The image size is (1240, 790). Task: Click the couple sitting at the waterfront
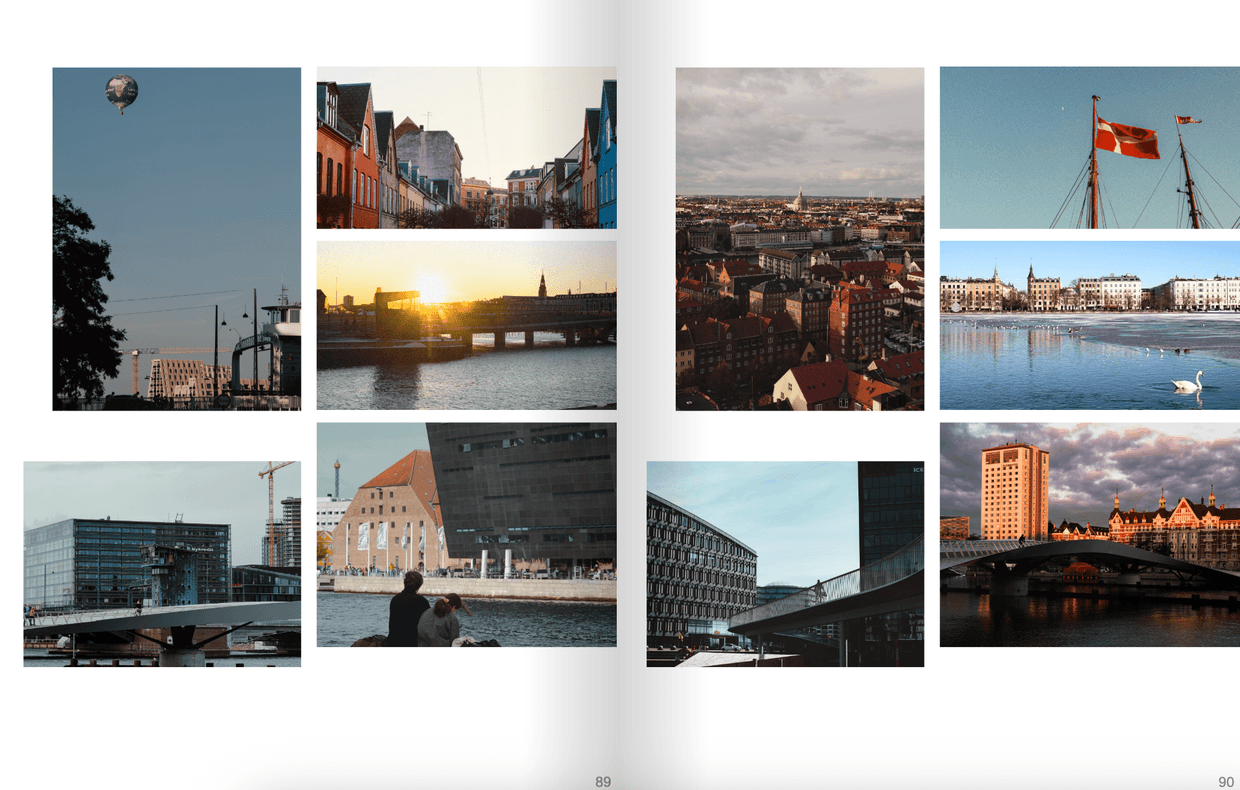(x=427, y=613)
